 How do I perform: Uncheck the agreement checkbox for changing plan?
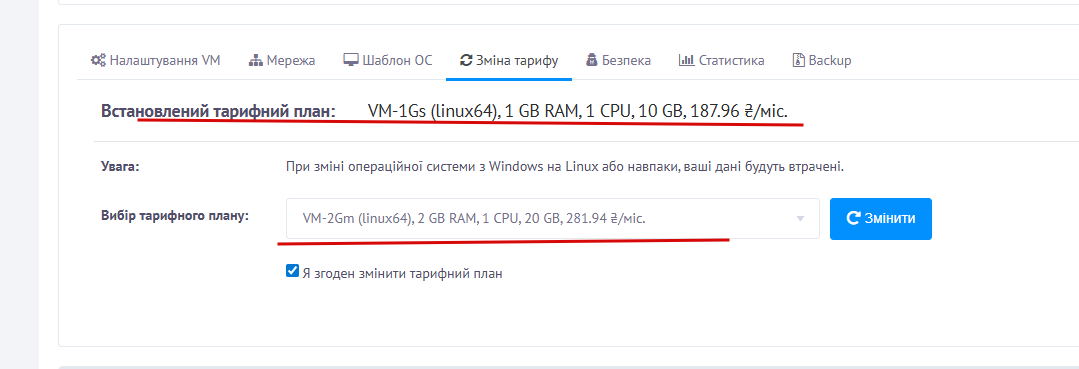[x=292, y=271]
